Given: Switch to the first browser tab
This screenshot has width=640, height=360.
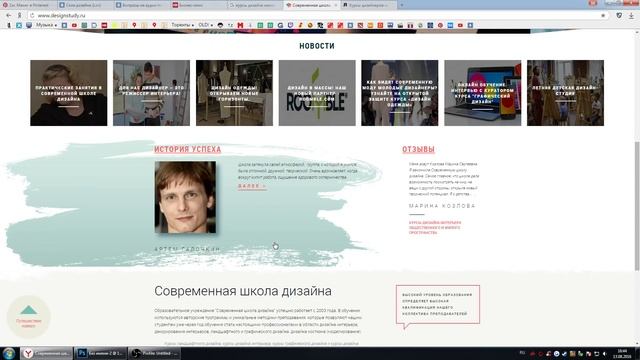Looking at the screenshot, I should (27, 5).
